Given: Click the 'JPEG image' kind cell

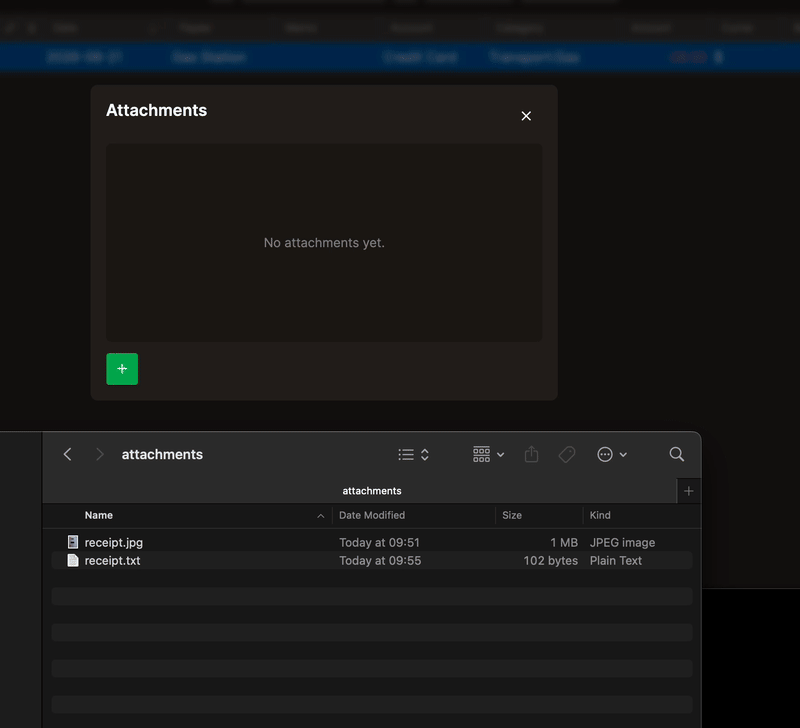Looking at the screenshot, I should 622,542.
